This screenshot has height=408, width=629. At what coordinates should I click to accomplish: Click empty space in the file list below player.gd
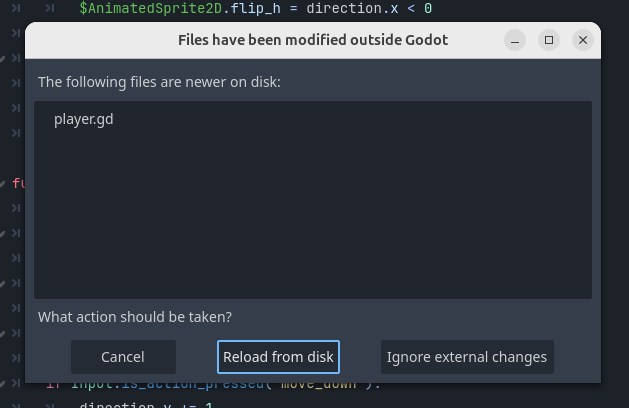pyautogui.click(x=312, y=220)
